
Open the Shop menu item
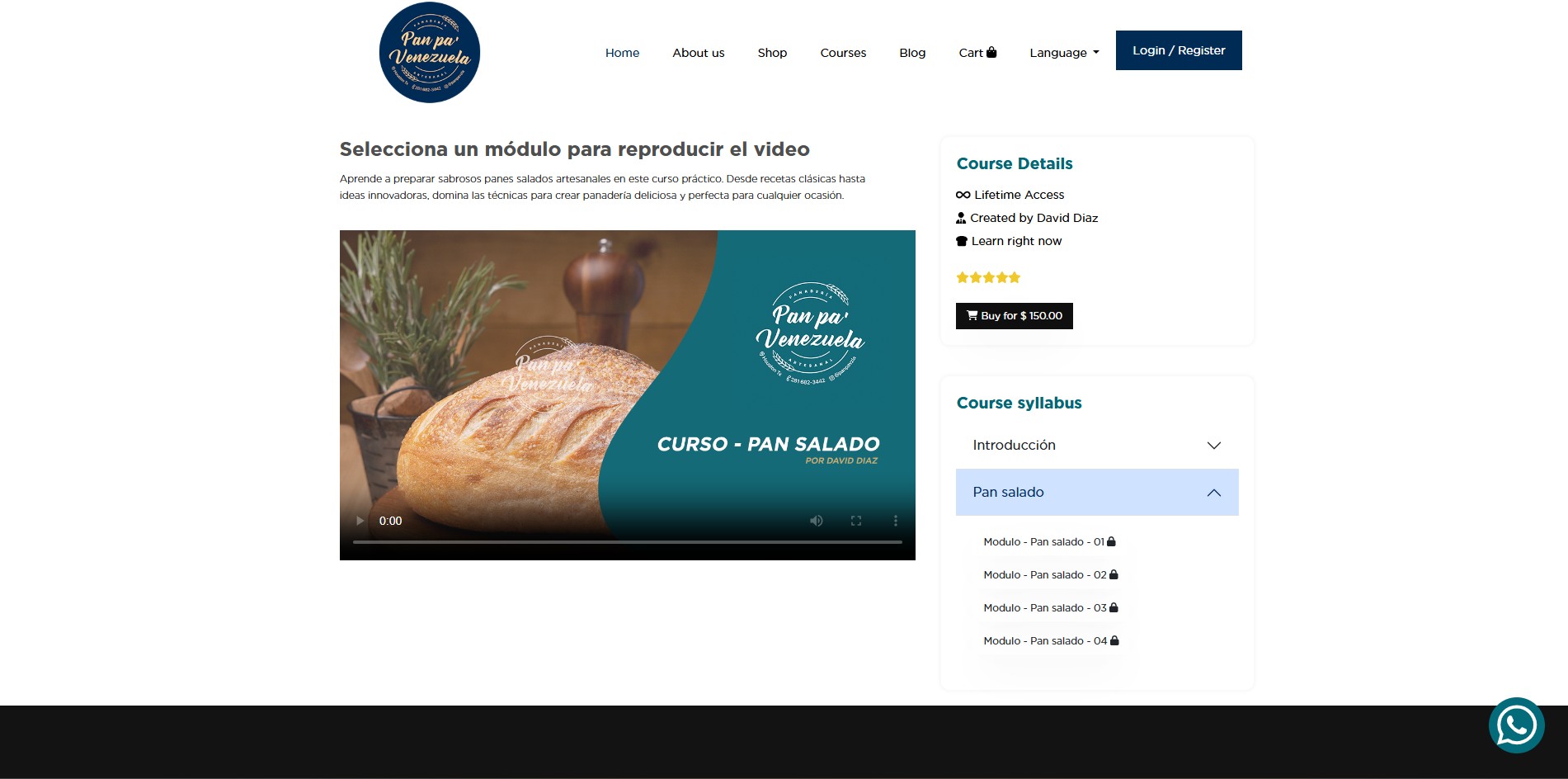pyautogui.click(x=772, y=53)
